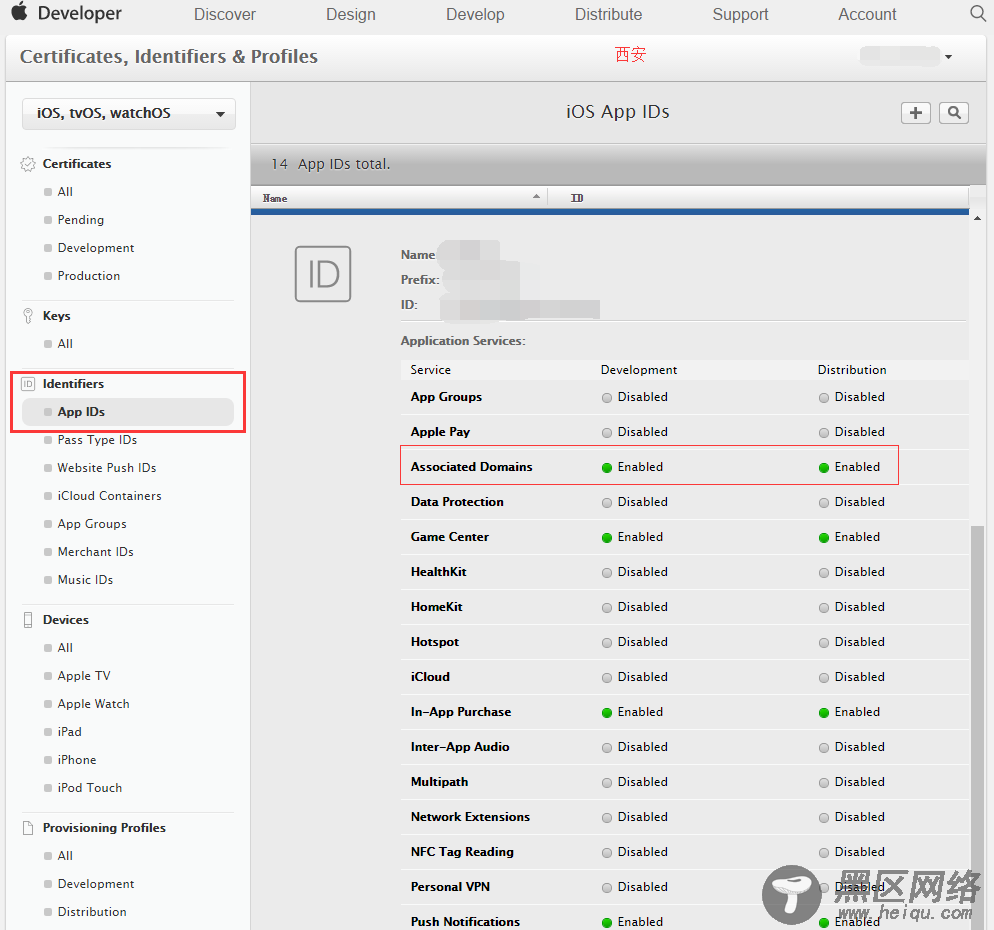Select App IDs in sidebar
994x930 pixels.
point(127,412)
